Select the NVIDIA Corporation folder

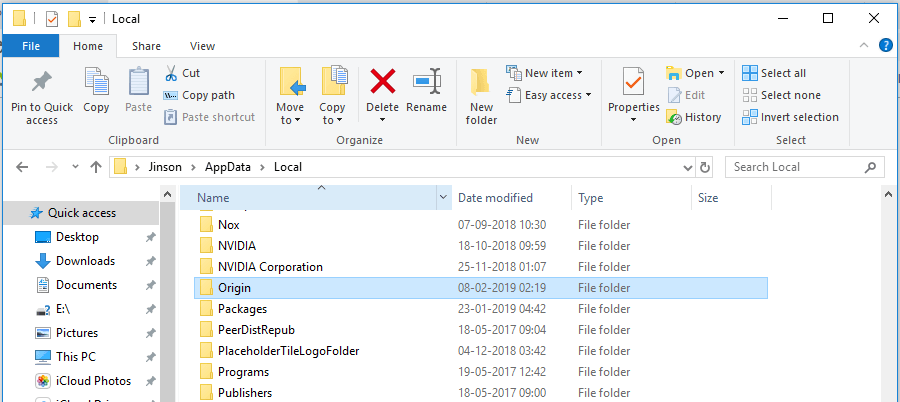(x=270, y=267)
